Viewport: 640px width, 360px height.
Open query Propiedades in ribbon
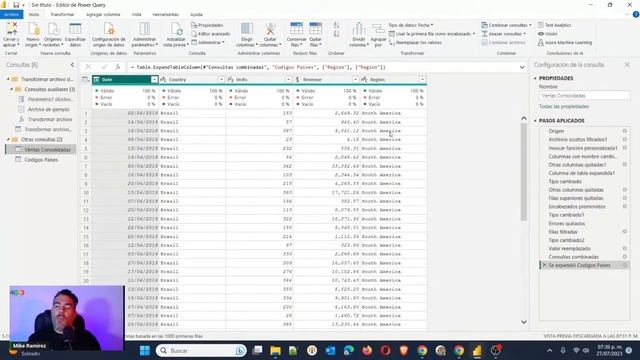(207, 25)
